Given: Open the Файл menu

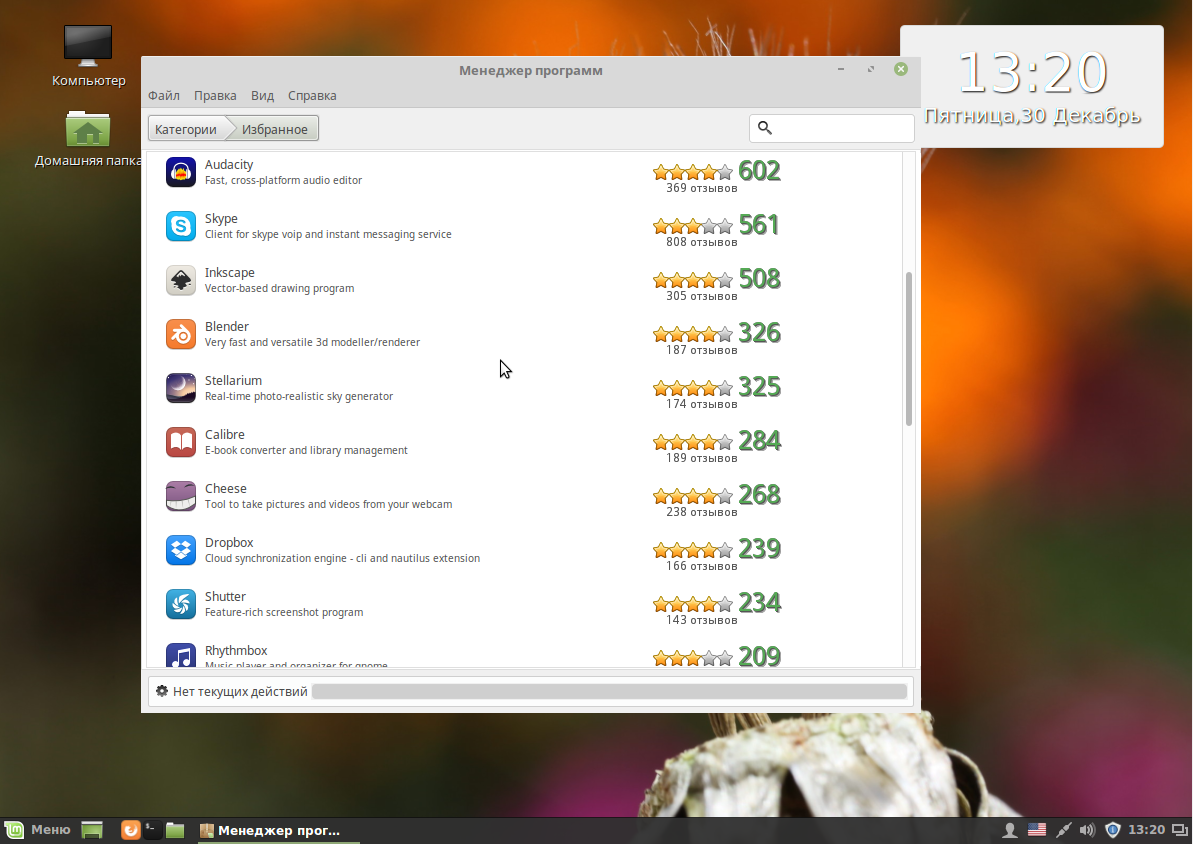Looking at the screenshot, I should pyautogui.click(x=163, y=95).
